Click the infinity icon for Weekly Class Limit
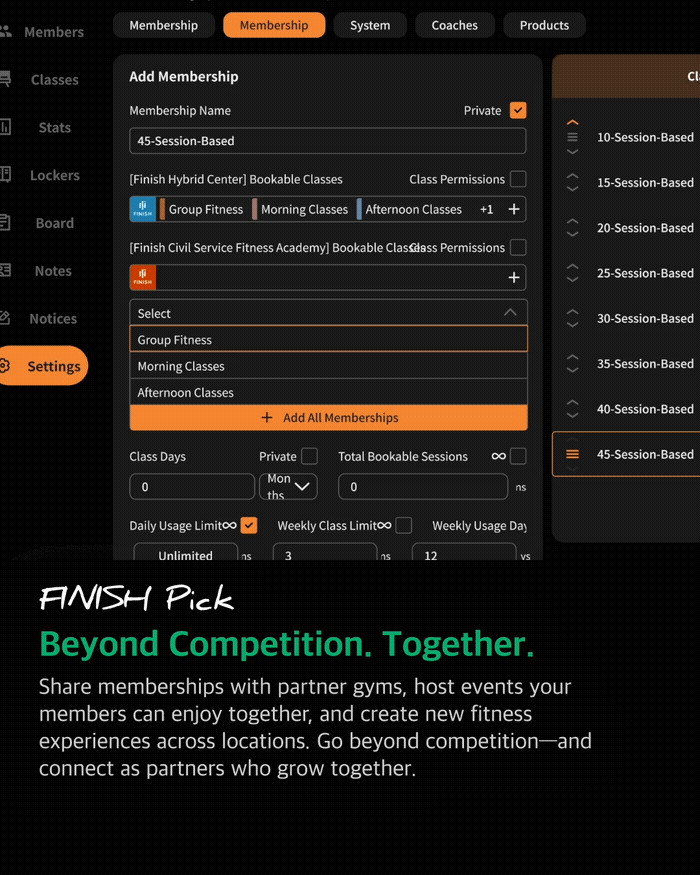The height and width of the screenshot is (875, 700). coord(384,525)
